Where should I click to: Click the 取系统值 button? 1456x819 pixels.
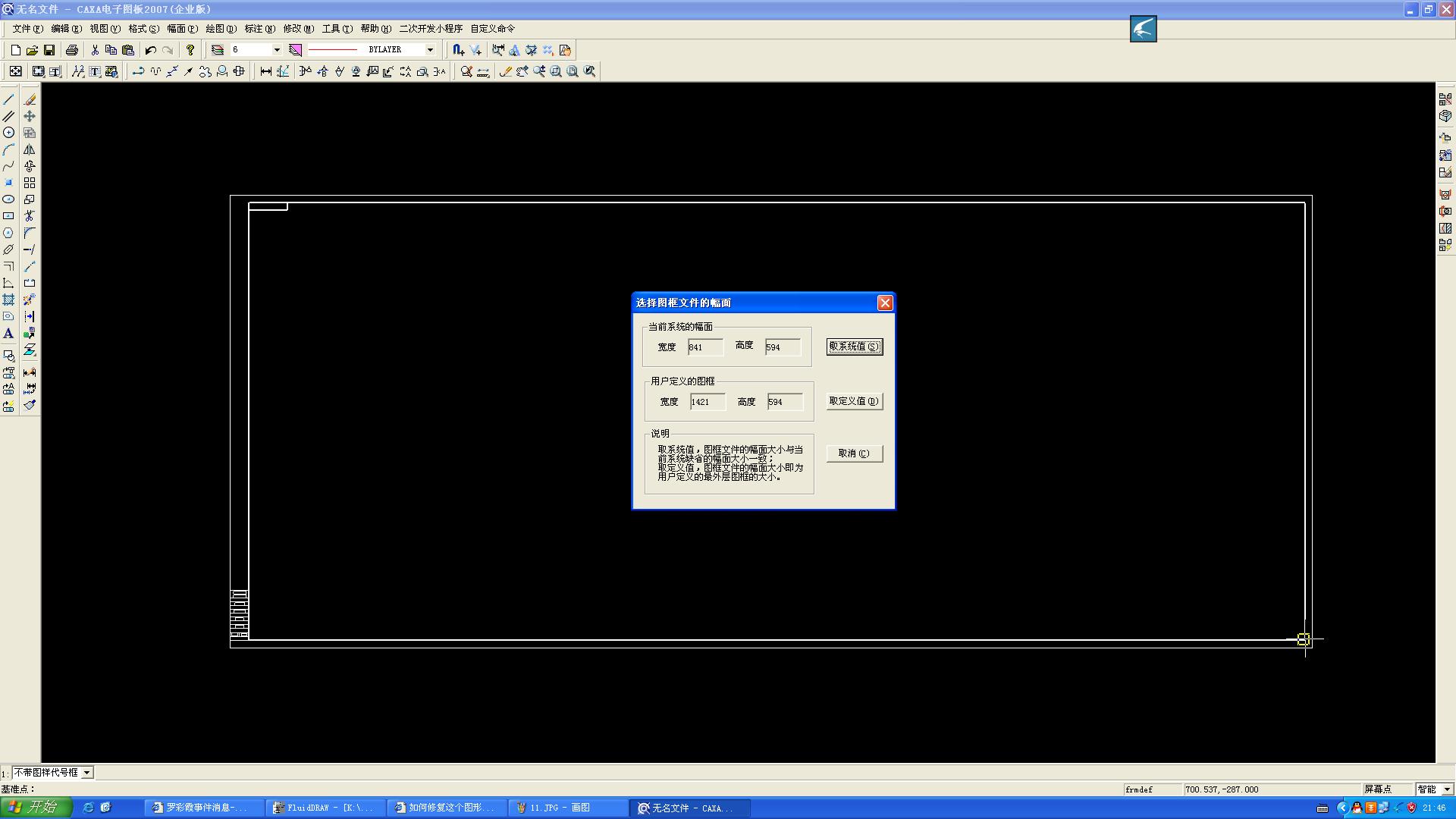[855, 347]
